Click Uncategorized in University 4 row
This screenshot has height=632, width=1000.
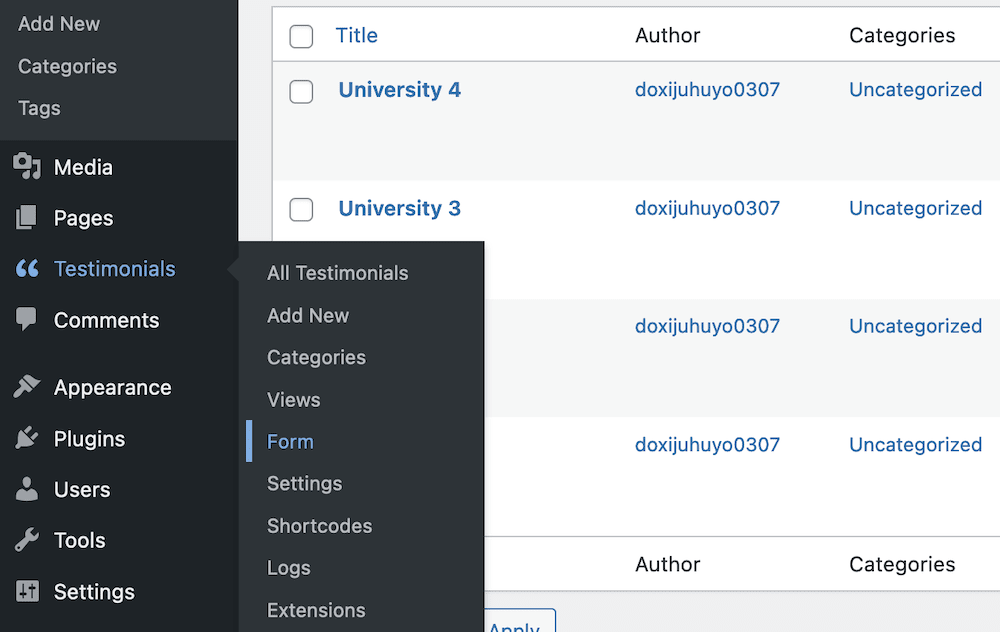[915, 89]
